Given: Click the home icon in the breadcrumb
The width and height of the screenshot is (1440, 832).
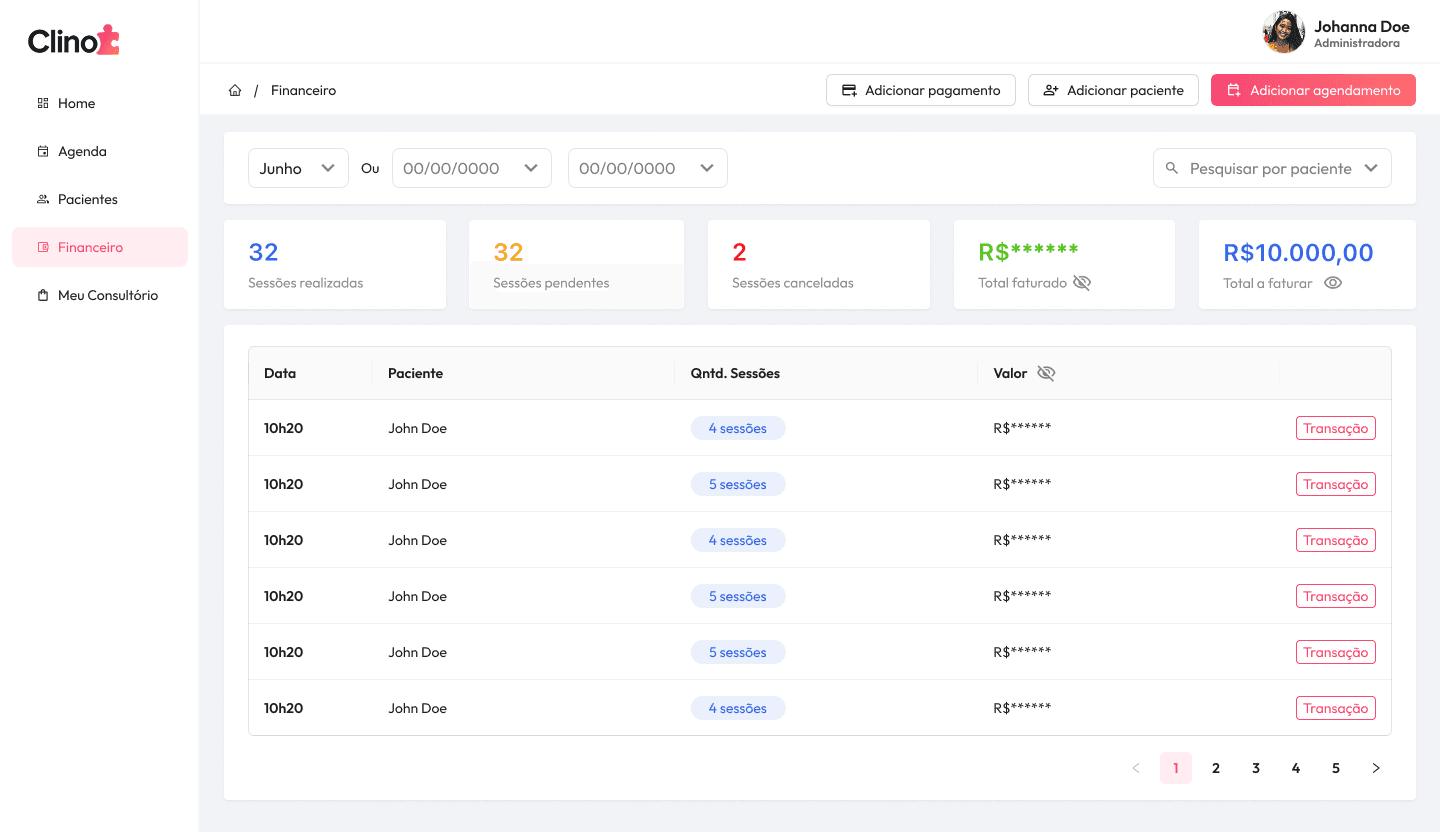Looking at the screenshot, I should pyautogui.click(x=235, y=90).
